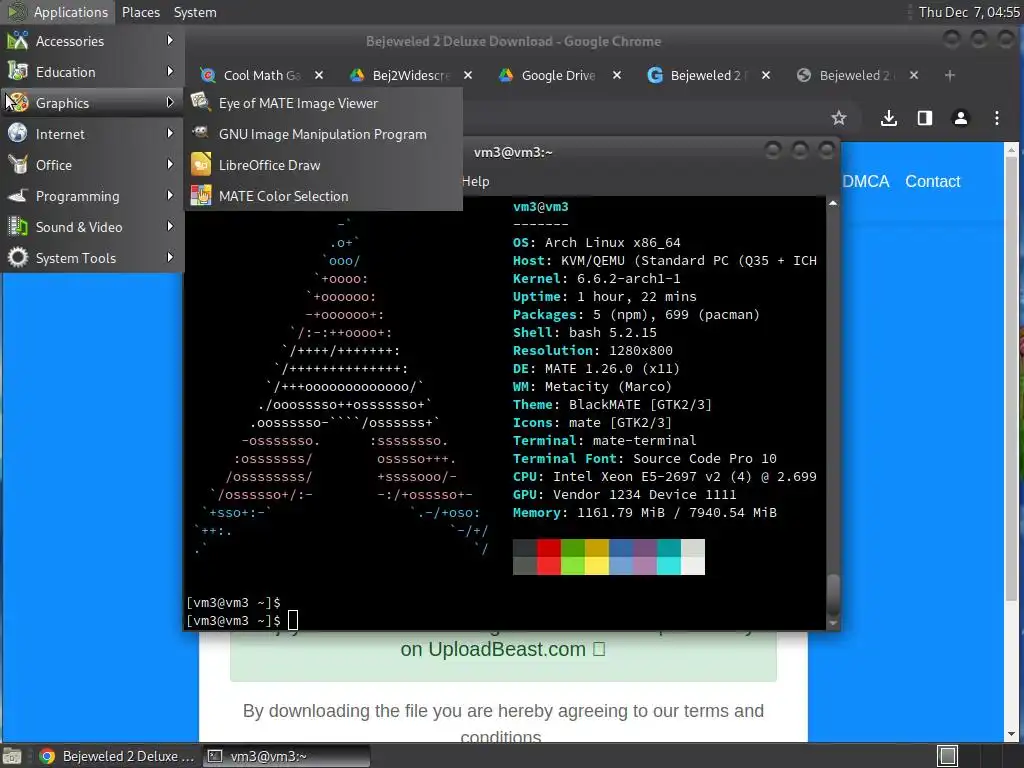Image resolution: width=1024 pixels, height=768 pixels.
Task: Open a new Chrome tab
Action: pyautogui.click(x=950, y=75)
